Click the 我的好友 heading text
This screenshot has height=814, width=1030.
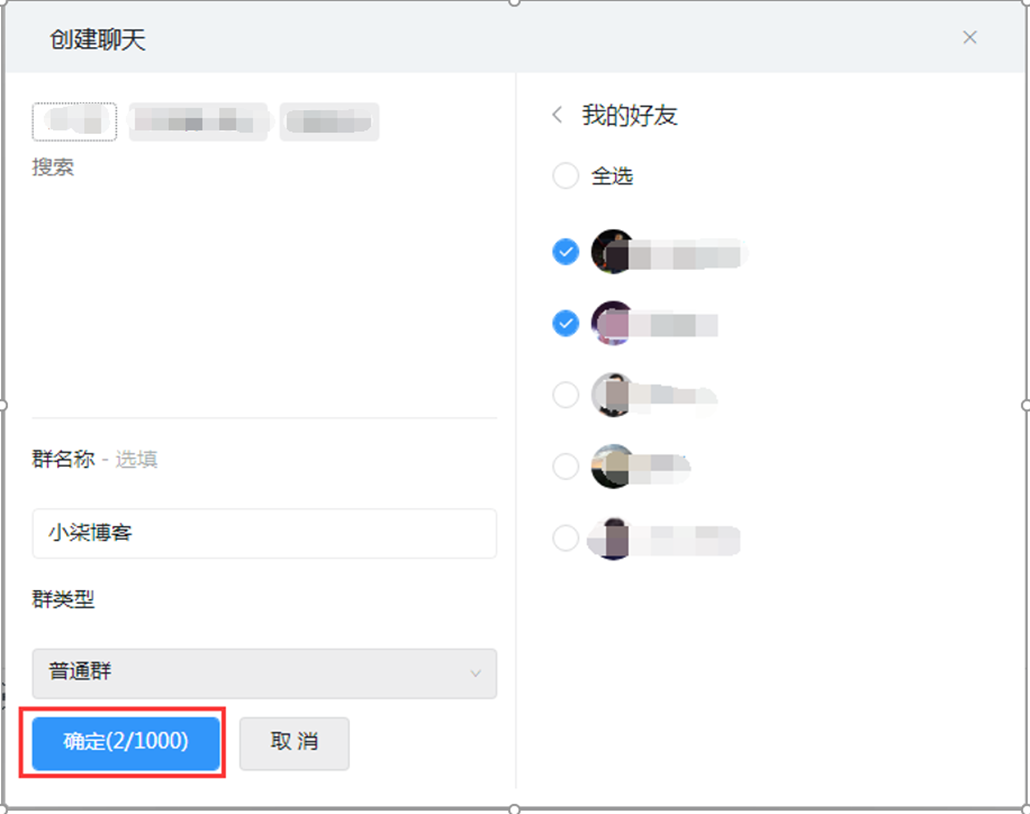point(629,116)
